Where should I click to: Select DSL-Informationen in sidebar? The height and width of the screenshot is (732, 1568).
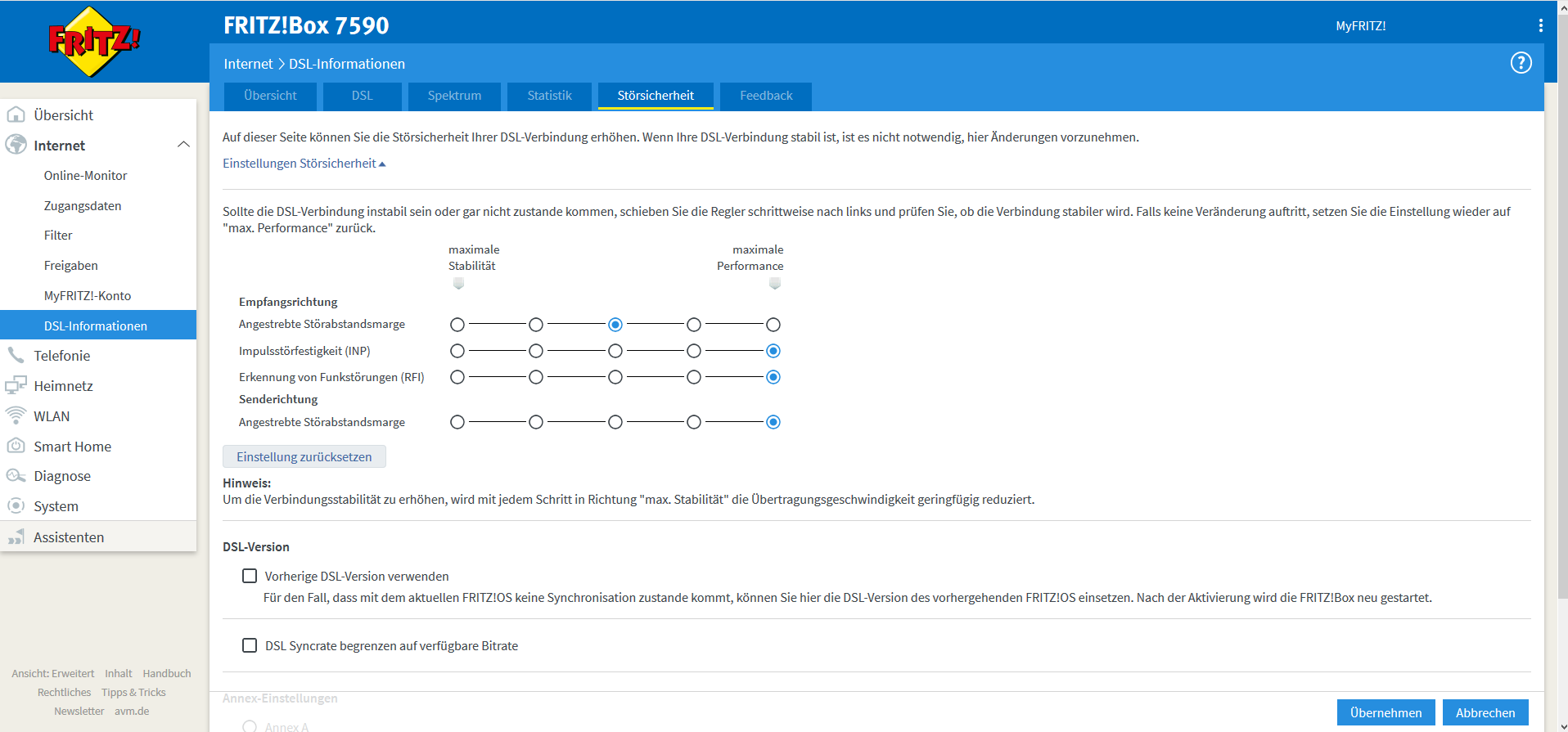click(98, 326)
